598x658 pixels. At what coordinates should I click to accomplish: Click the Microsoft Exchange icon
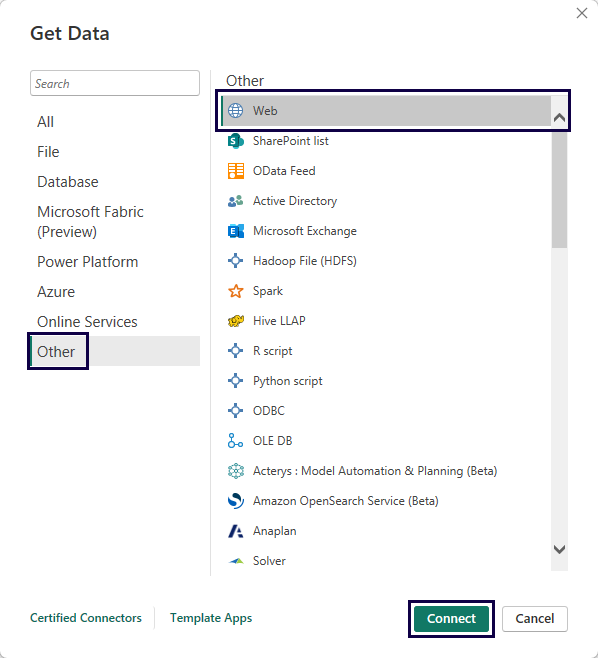tap(235, 231)
